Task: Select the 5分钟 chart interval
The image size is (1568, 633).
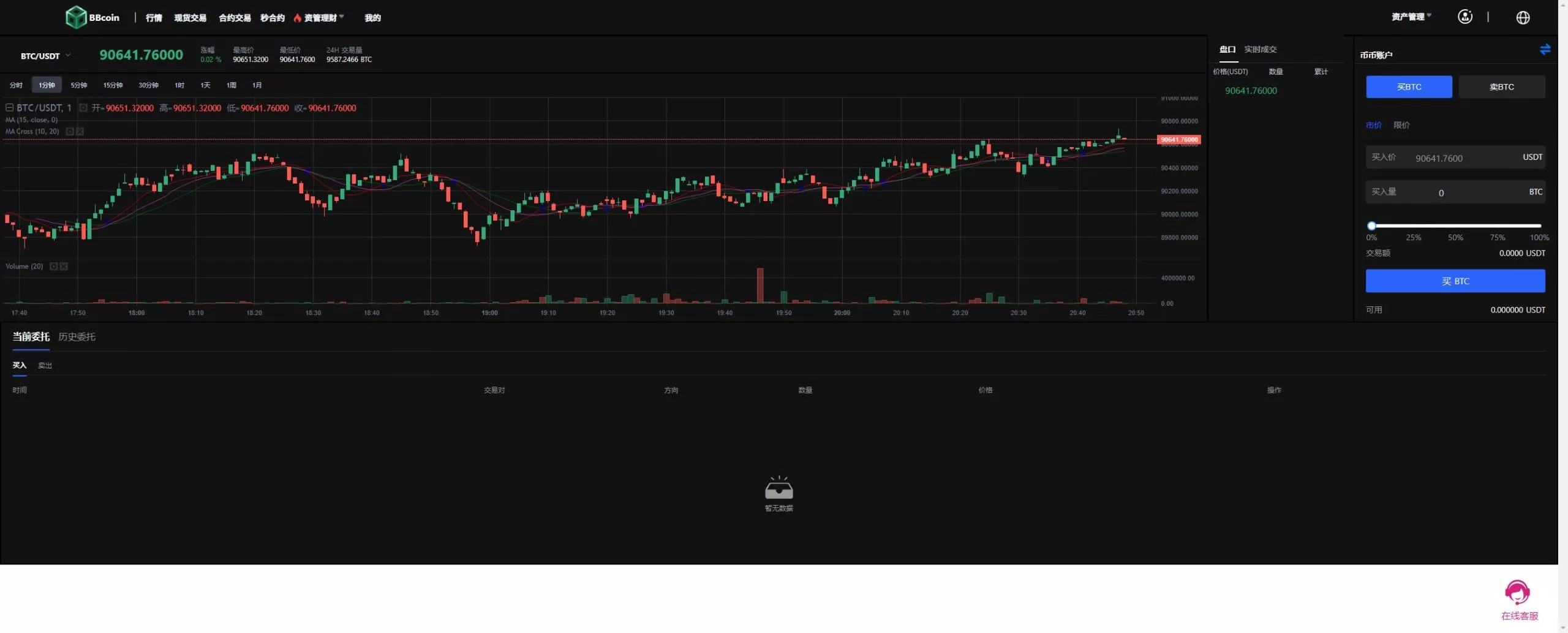Action: pyautogui.click(x=79, y=85)
